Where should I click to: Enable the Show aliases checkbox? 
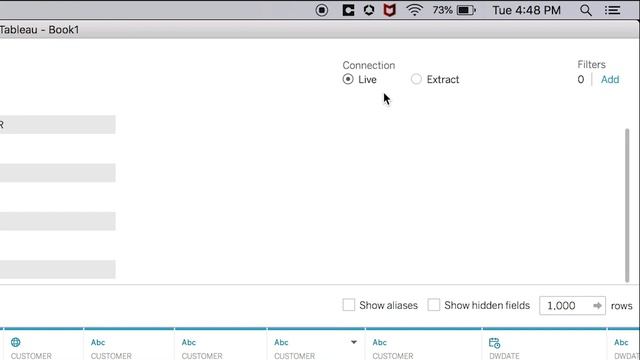349,305
